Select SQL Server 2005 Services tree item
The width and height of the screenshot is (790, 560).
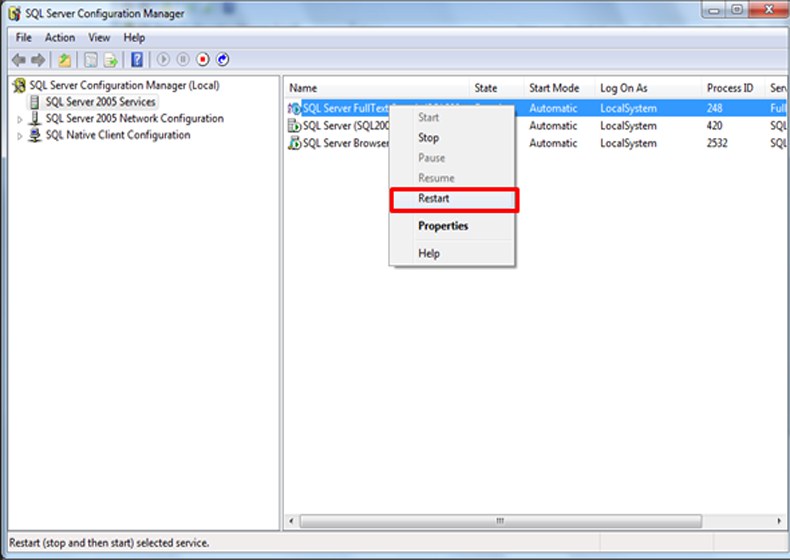coord(100,102)
